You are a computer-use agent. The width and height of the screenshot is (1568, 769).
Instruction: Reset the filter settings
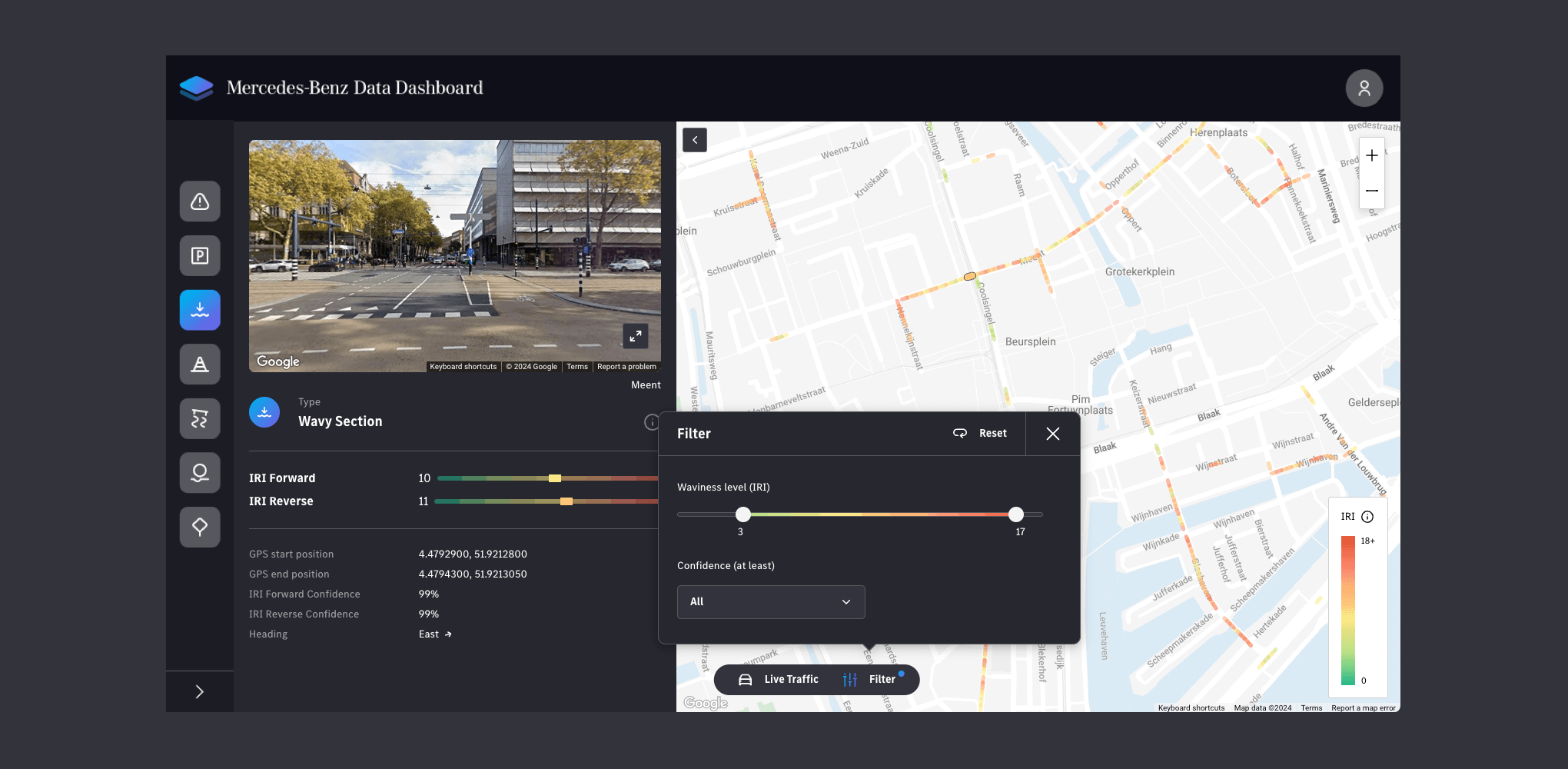point(980,434)
